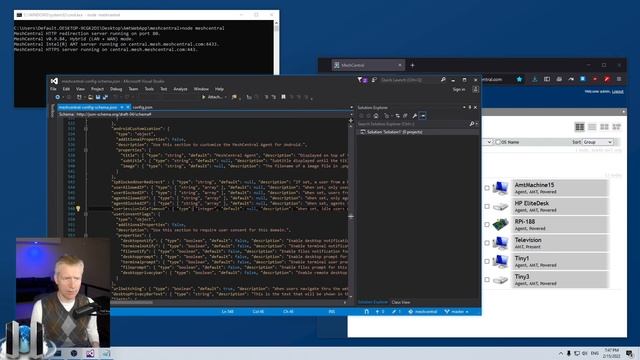Click the Open File toolbar icon

(x=90, y=97)
